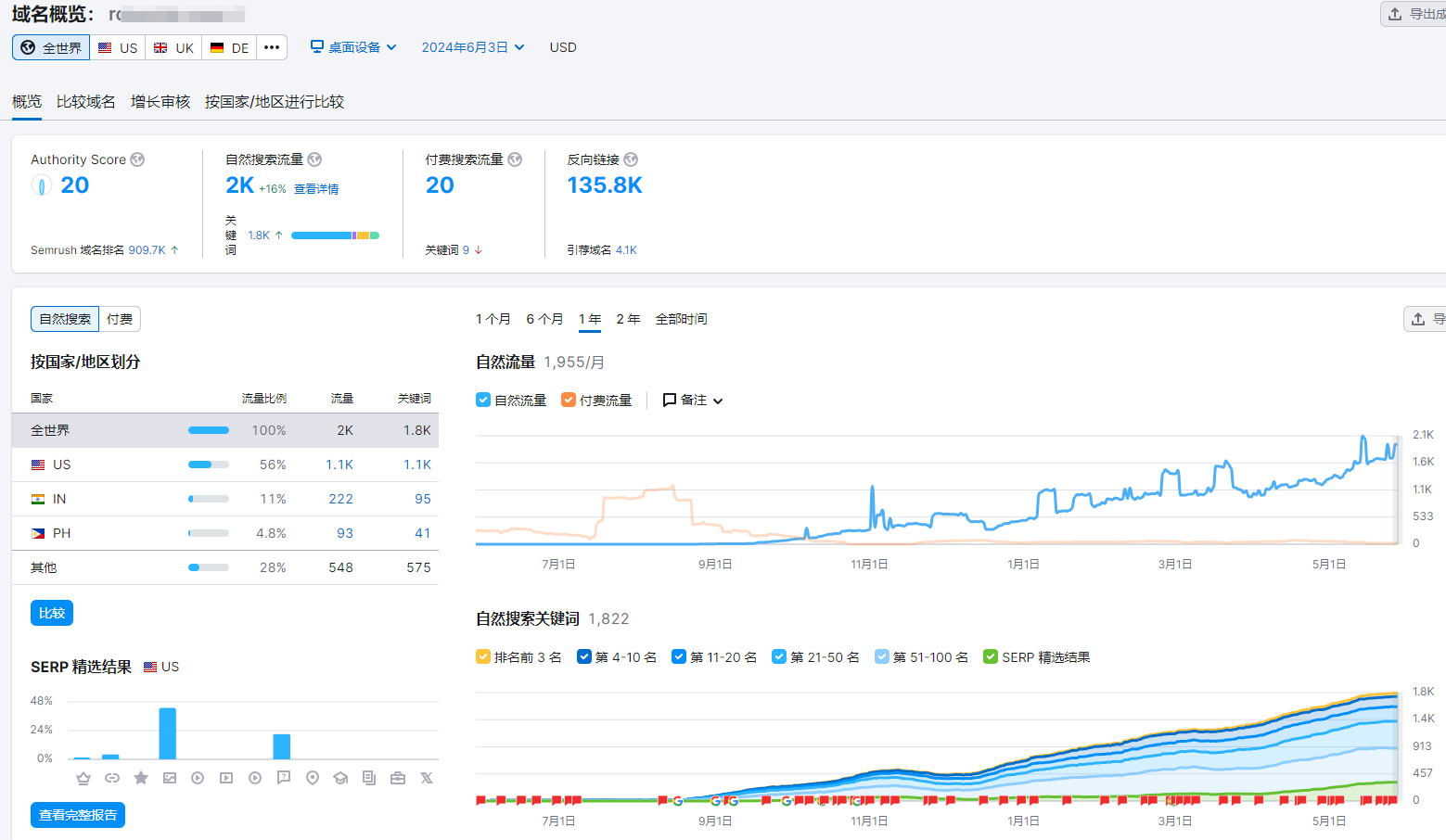Switch to the 比较域名 tab
The image size is (1446, 840).
tap(85, 101)
